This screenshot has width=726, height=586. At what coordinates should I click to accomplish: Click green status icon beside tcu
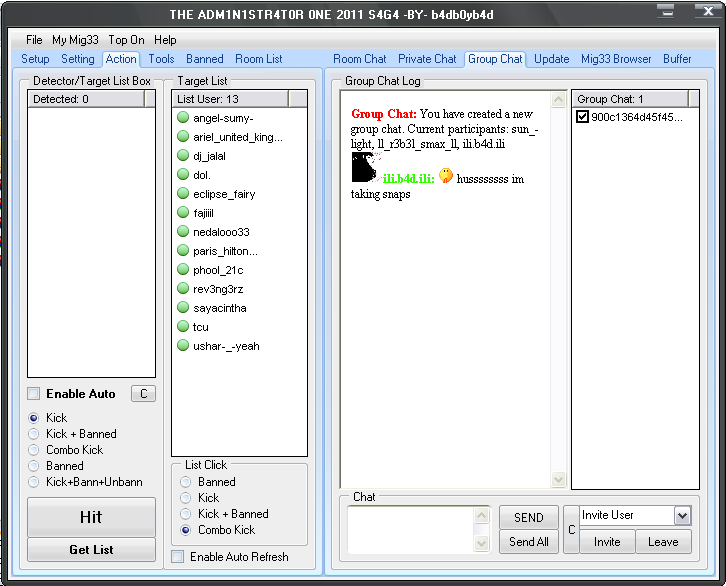(183, 326)
